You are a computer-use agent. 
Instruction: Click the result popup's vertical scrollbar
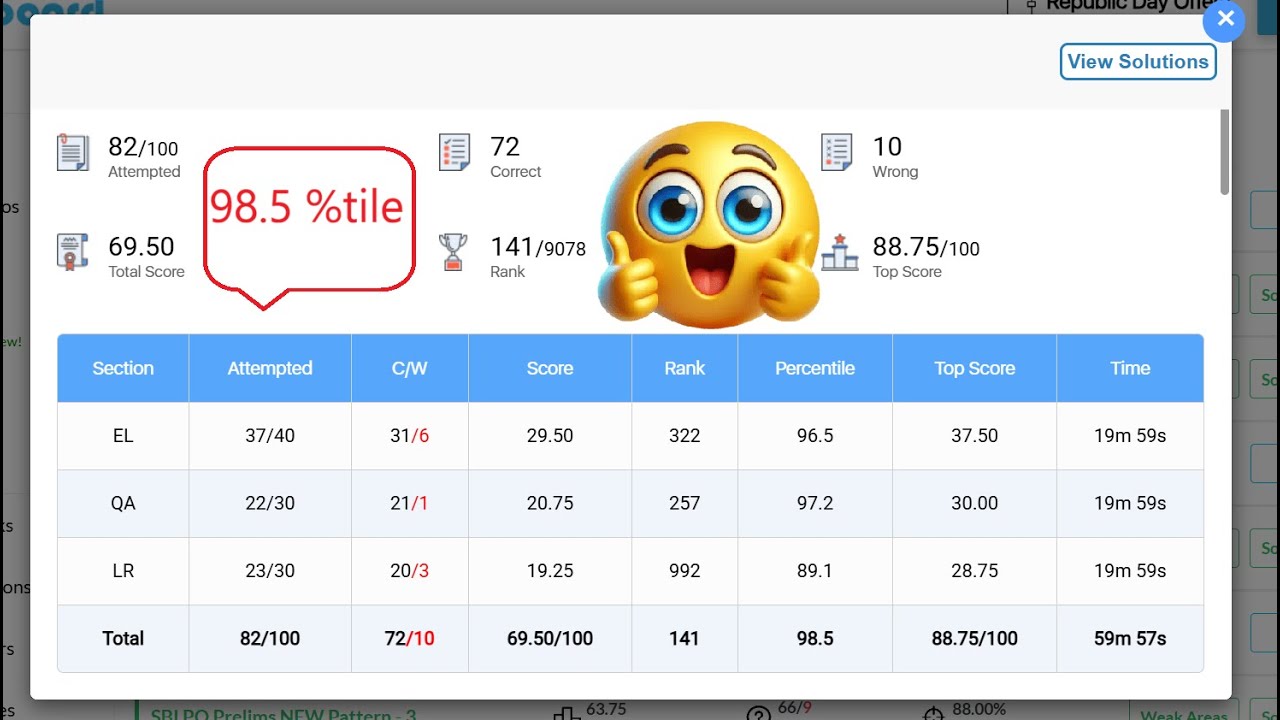click(1225, 152)
